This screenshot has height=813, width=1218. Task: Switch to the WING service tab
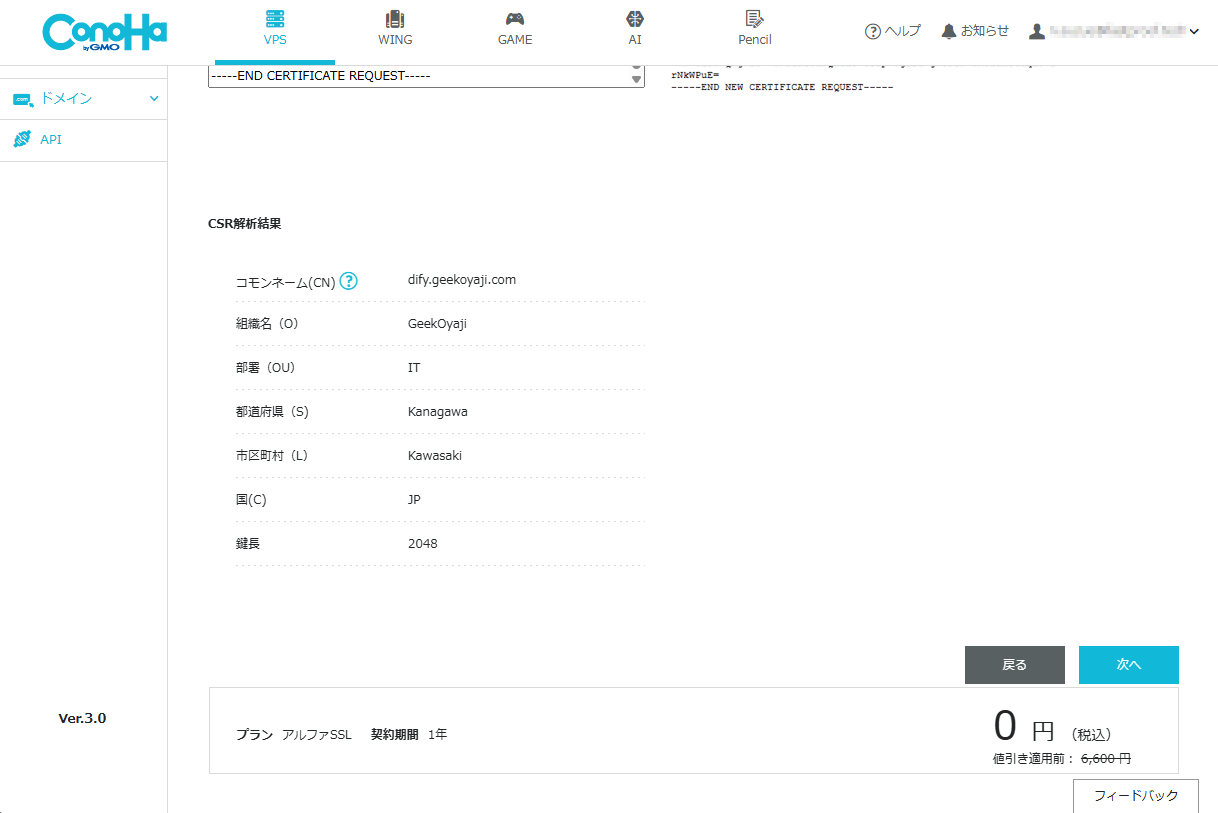(x=395, y=30)
